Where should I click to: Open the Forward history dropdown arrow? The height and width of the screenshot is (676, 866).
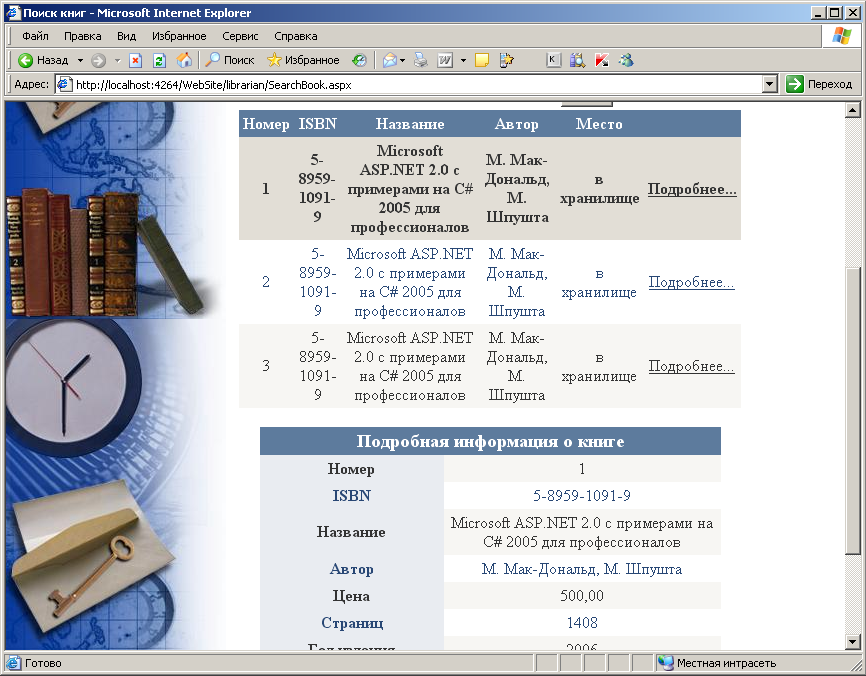(x=117, y=60)
